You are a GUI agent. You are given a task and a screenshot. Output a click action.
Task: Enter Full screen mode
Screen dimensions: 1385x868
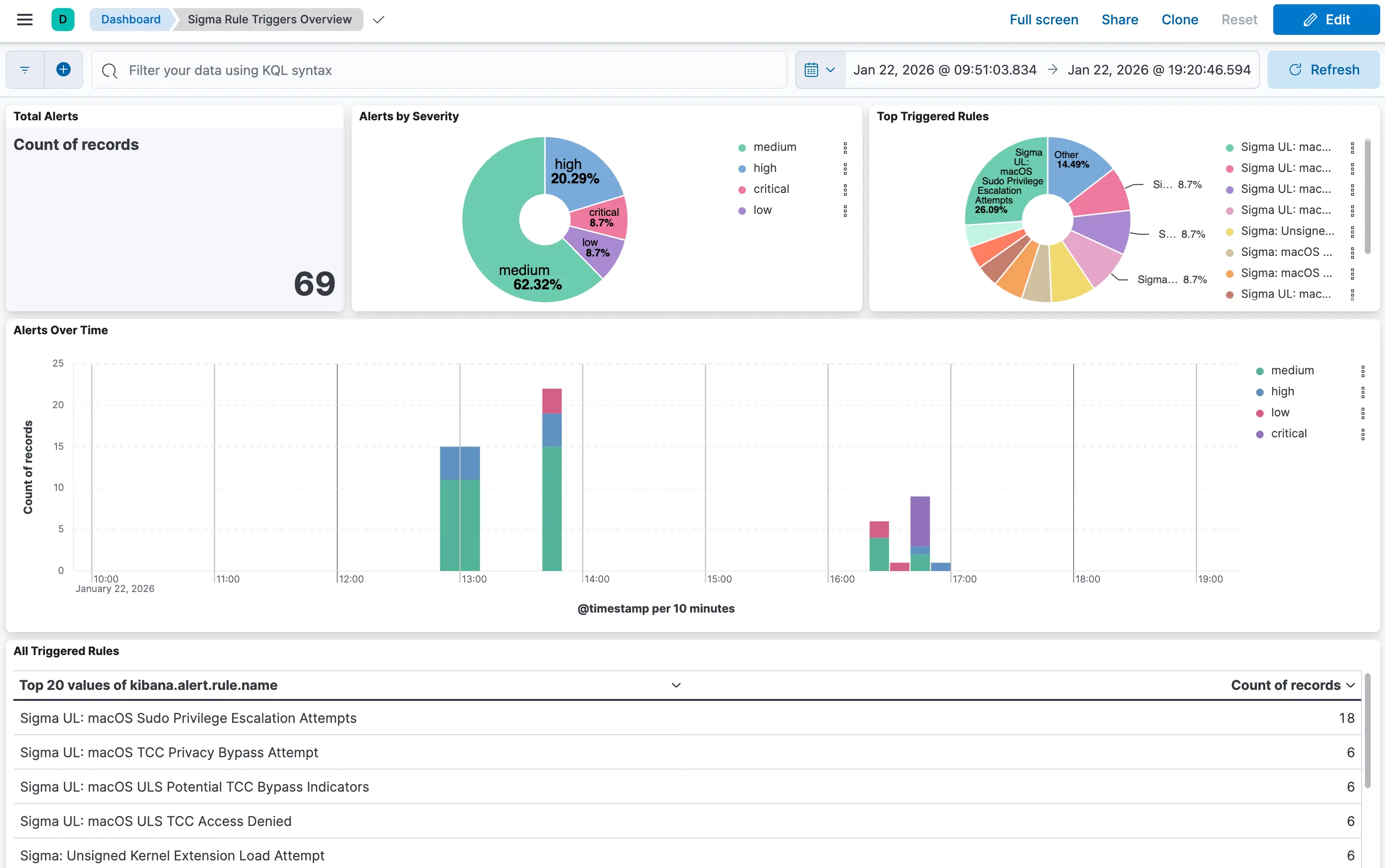click(1044, 20)
